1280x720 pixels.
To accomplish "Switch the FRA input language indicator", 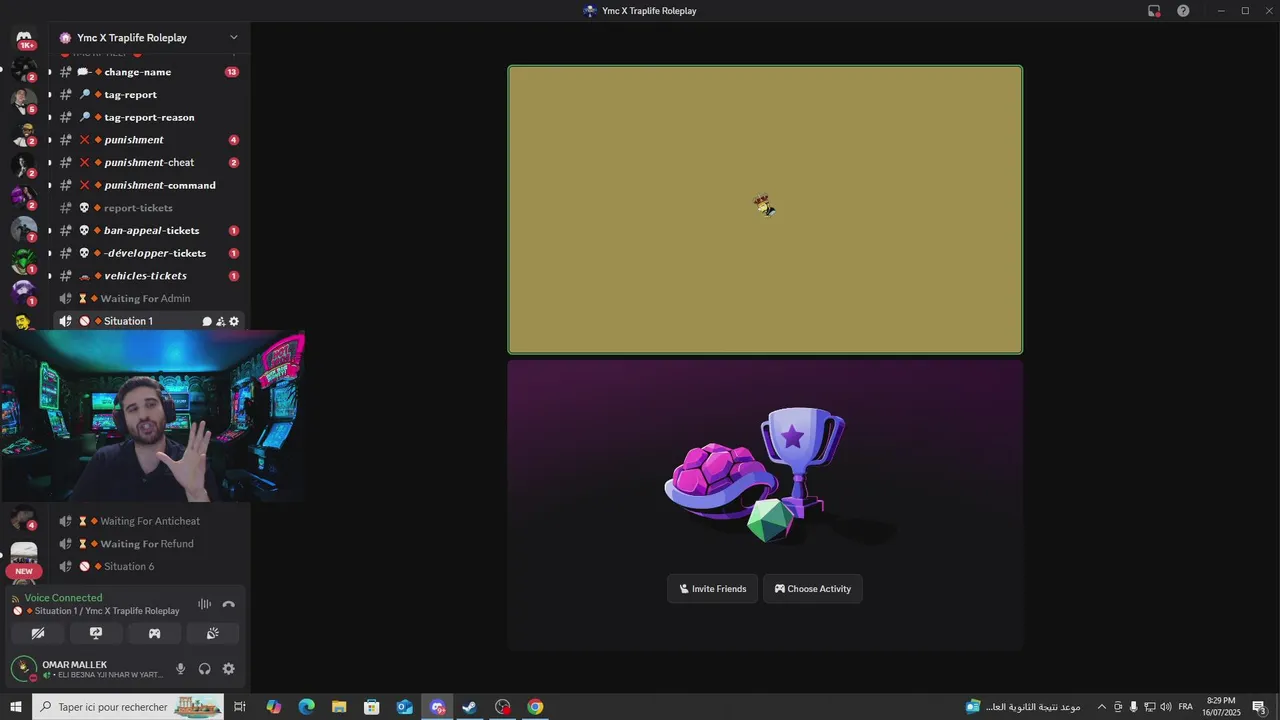I will [x=1185, y=707].
